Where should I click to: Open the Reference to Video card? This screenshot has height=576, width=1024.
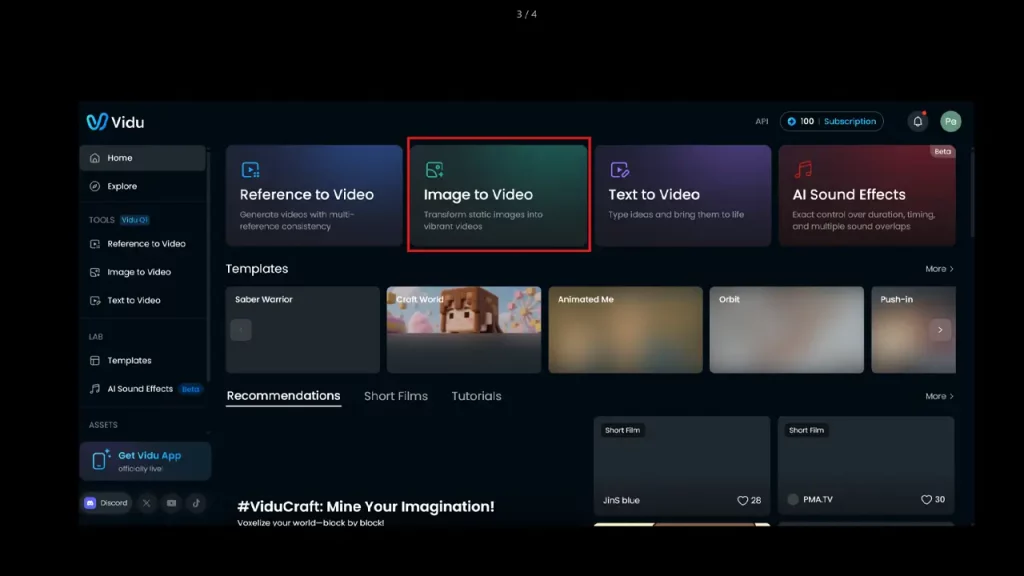314,195
